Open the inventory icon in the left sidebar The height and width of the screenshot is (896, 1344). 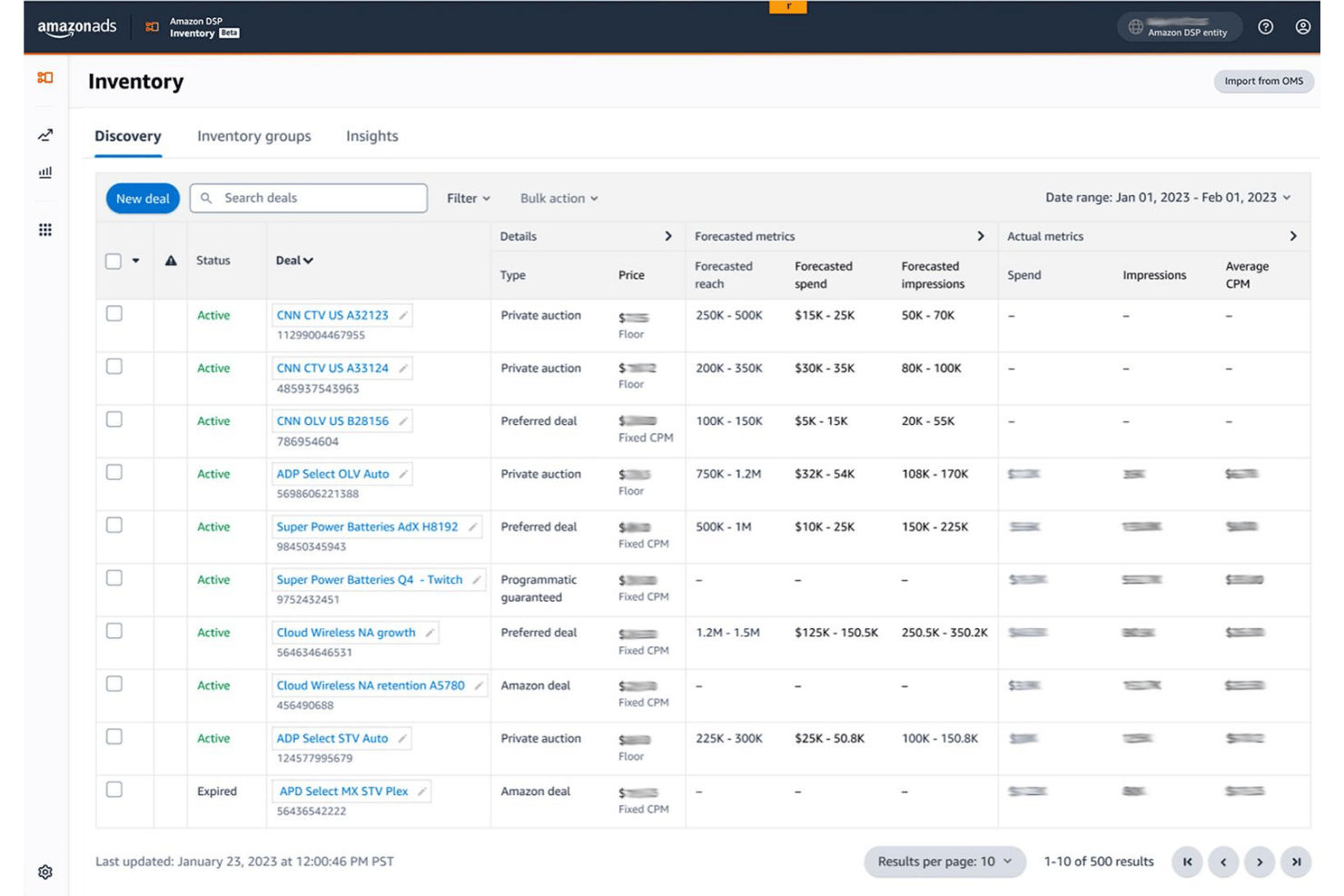click(45, 78)
